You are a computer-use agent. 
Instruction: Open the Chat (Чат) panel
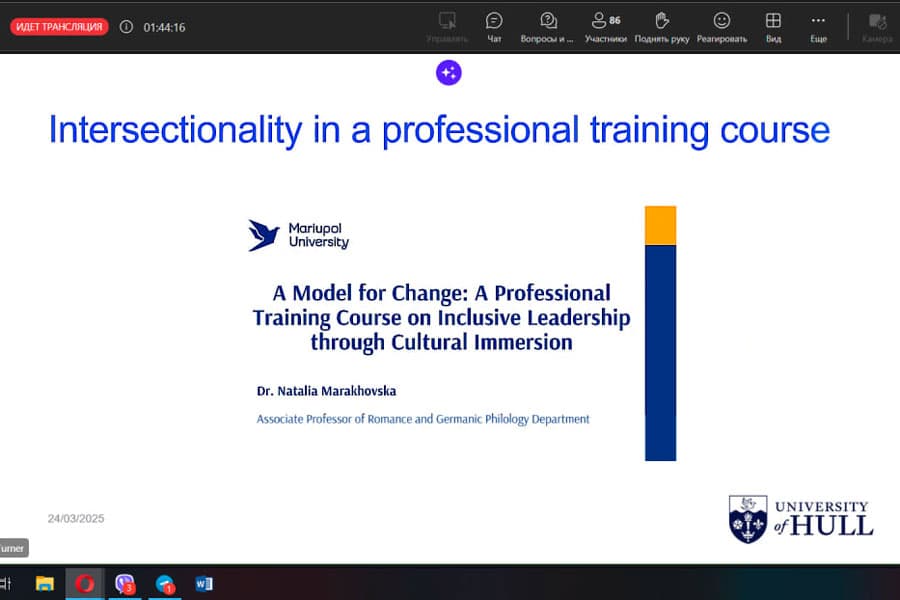coord(494,26)
